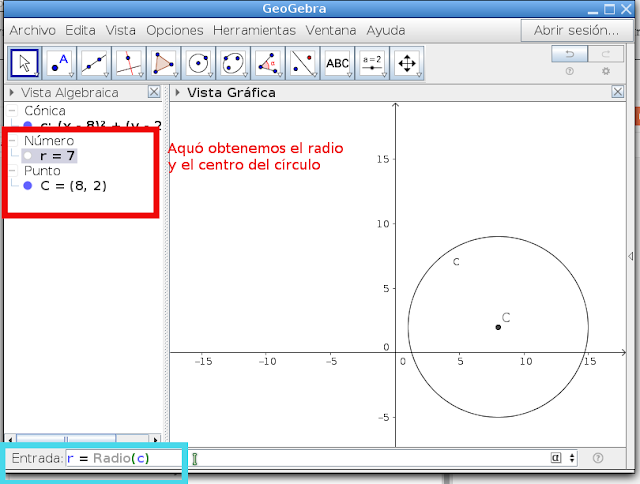Select the New Point tool

60,63
